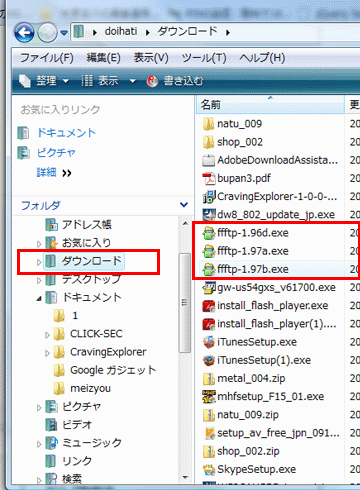
Task: Select dw8_802_update_jp.exe icon
Action: (209, 215)
